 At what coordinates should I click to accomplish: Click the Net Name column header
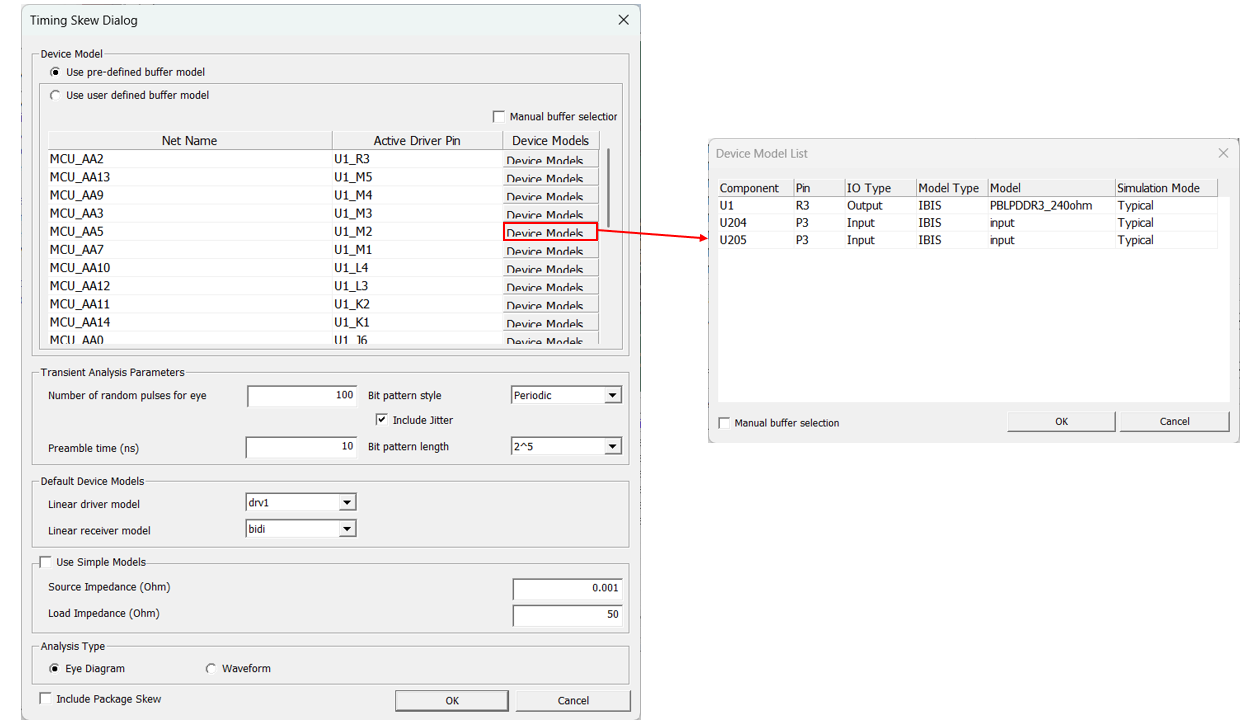click(189, 141)
